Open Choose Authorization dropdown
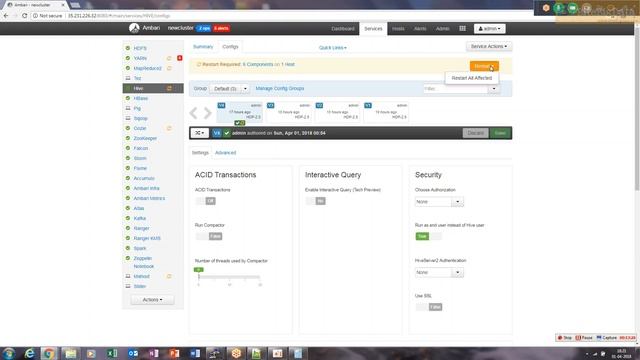Image resolution: width=640 pixels, height=360 pixels. pyautogui.click(x=439, y=202)
